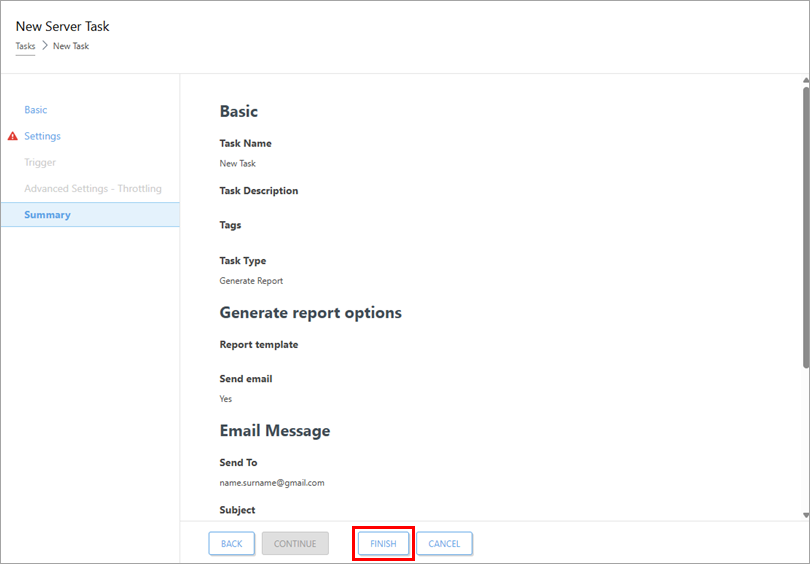Image resolution: width=810 pixels, height=564 pixels.
Task: Select the Summary step
Action: pyautogui.click(x=90, y=215)
